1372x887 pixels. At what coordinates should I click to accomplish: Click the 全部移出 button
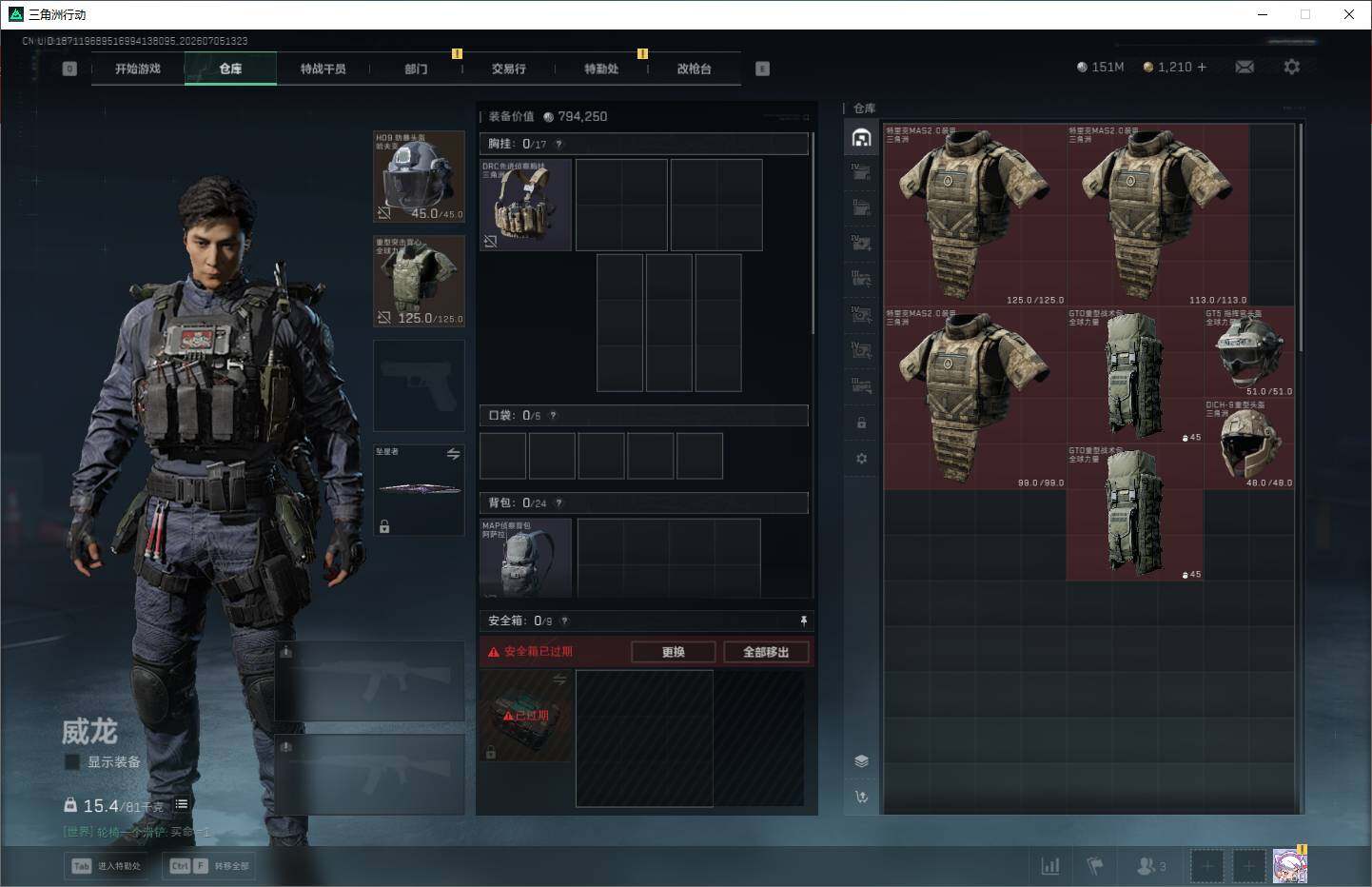click(x=766, y=652)
